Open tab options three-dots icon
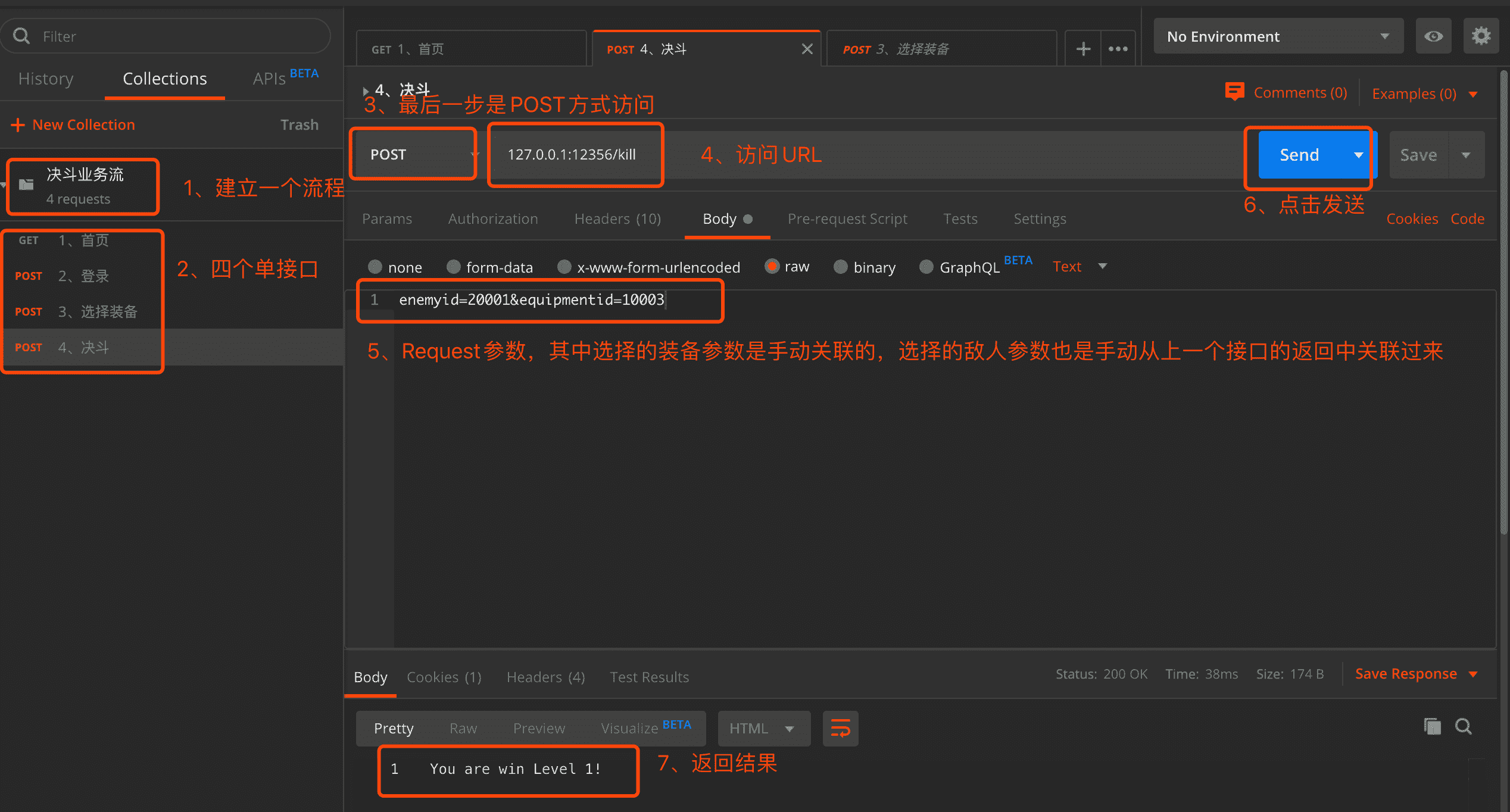This screenshot has width=1510, height=812. (1118, 49)
